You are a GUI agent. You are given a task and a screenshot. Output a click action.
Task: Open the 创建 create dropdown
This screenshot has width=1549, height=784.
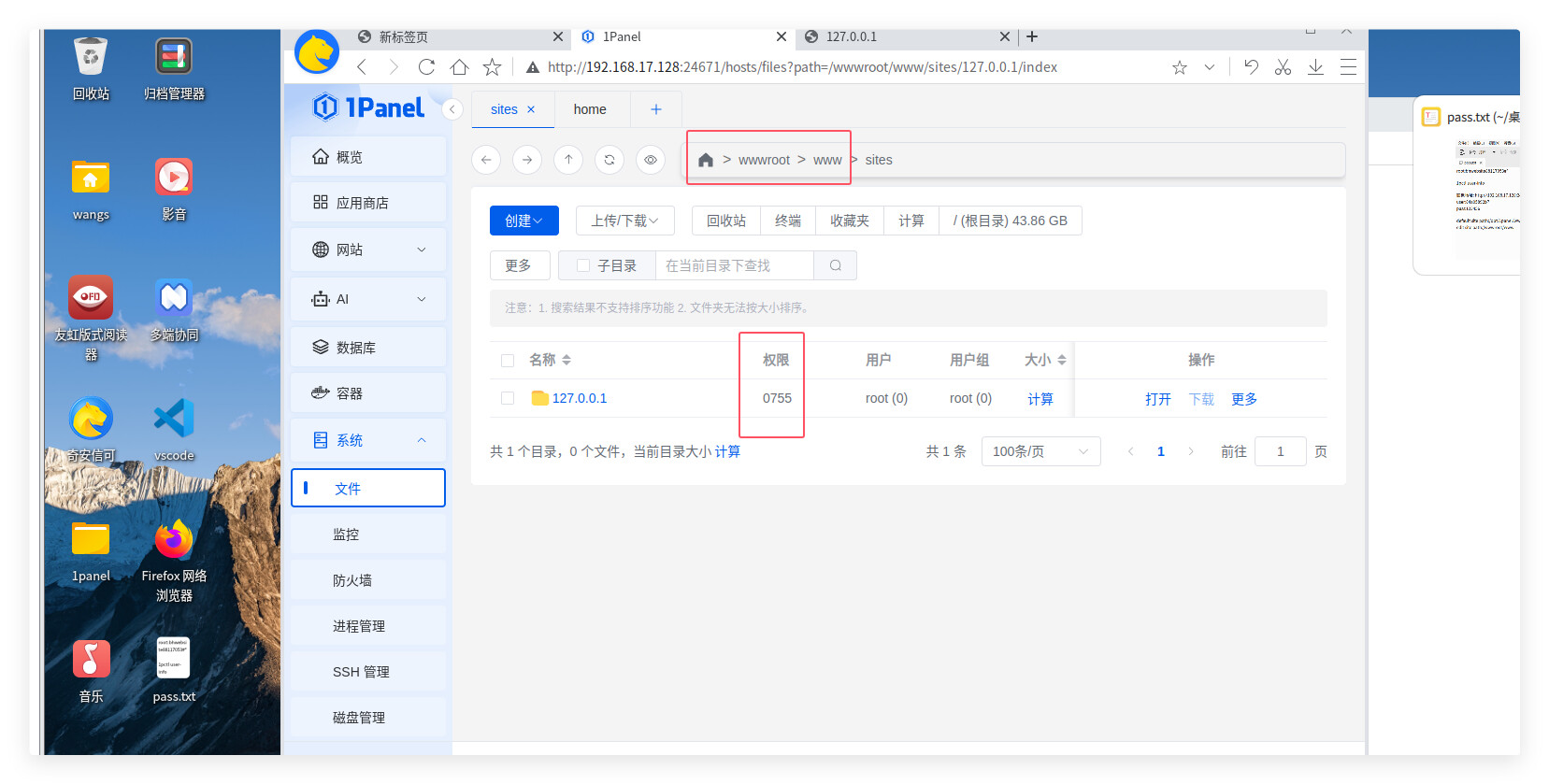click(x=524, y=221)
